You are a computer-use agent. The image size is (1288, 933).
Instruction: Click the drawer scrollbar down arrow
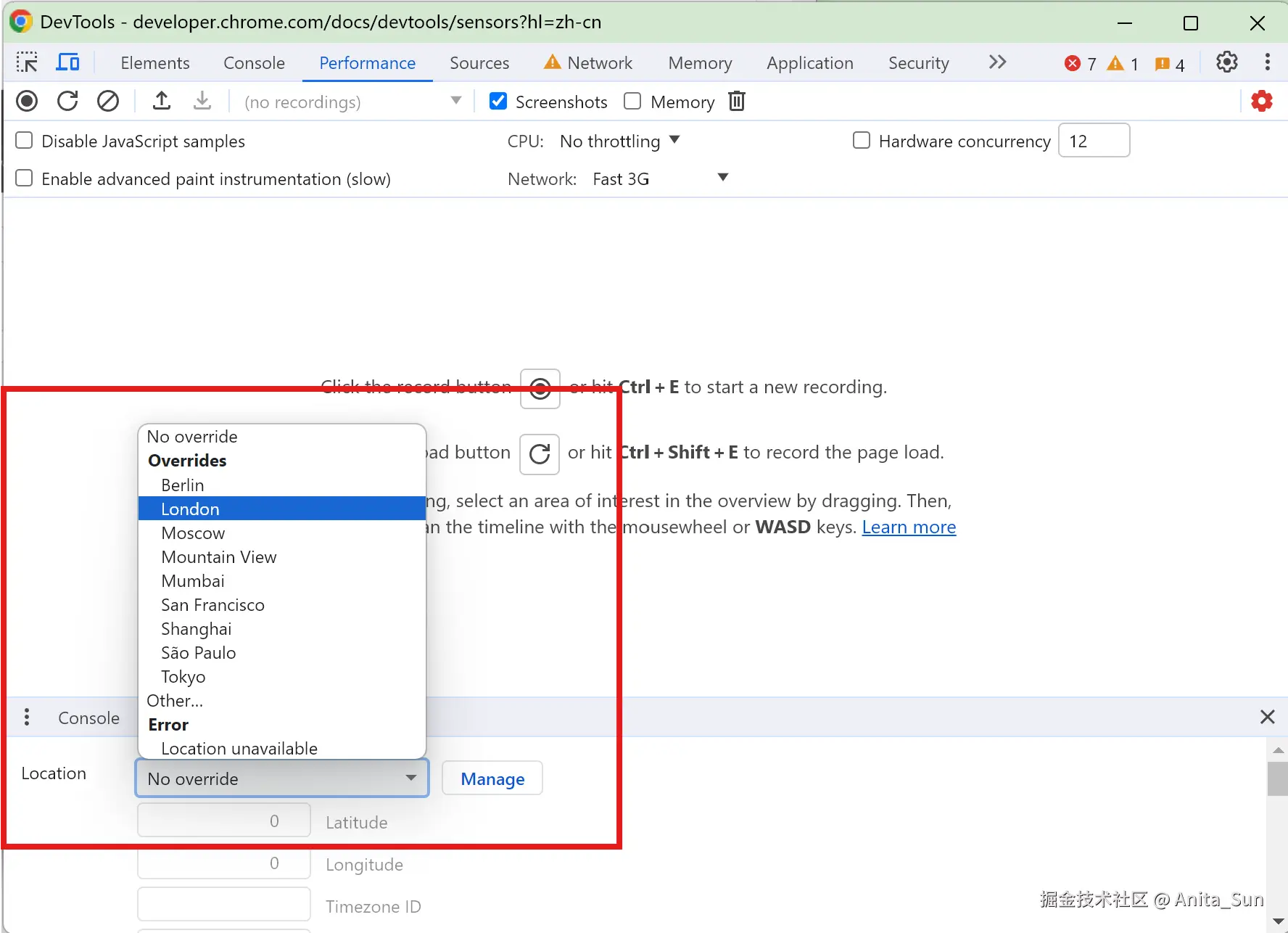click(x=1278, y=921)
